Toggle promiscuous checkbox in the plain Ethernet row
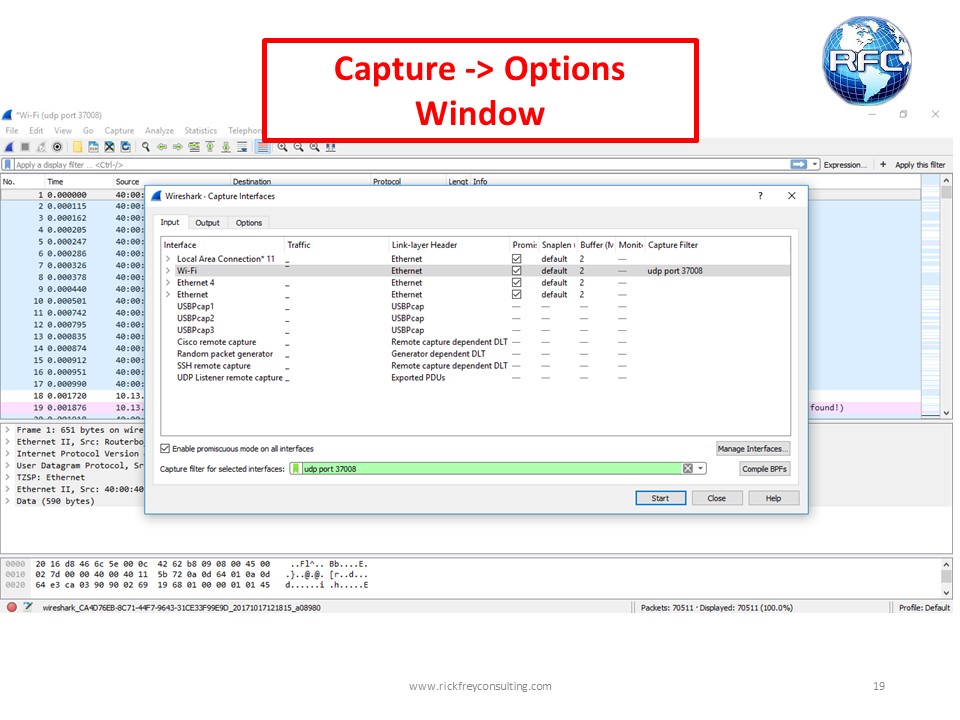960x720 pixels. [517, 294]
